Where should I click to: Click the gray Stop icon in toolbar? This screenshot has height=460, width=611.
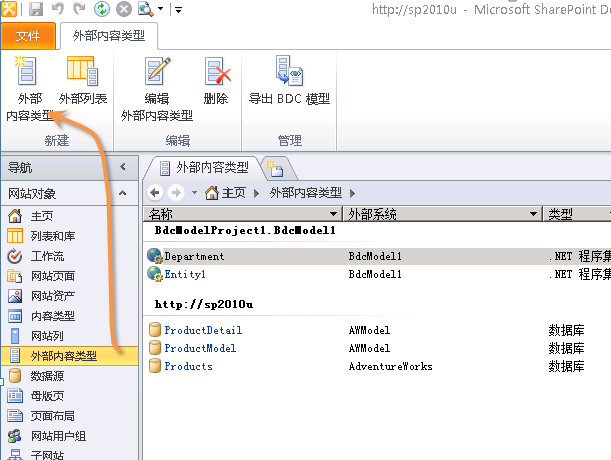point(124,9)
